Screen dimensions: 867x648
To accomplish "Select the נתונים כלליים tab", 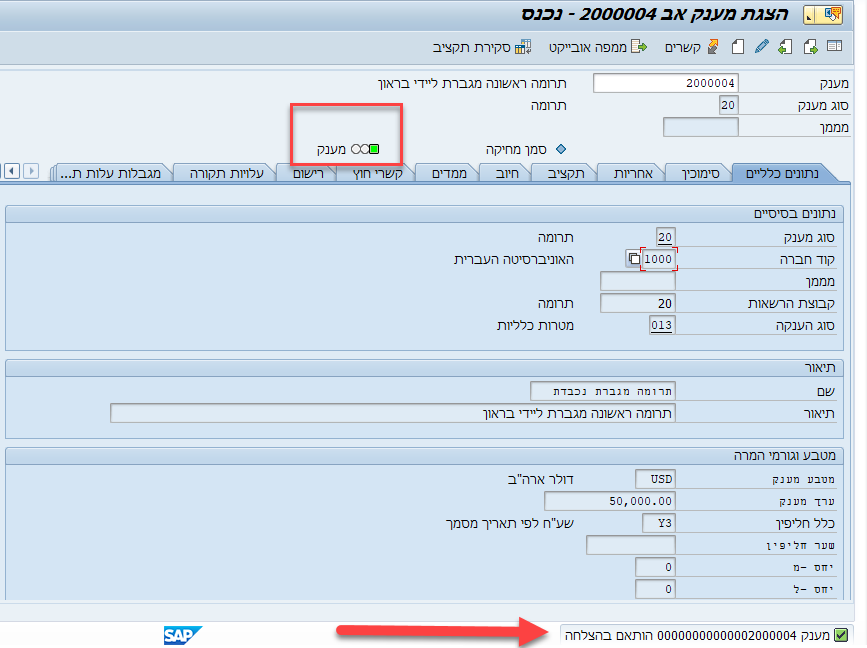I will click(782, 174).
